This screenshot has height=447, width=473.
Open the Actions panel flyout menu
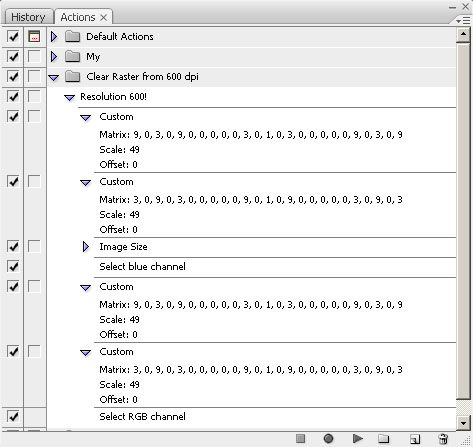(463, 21)
